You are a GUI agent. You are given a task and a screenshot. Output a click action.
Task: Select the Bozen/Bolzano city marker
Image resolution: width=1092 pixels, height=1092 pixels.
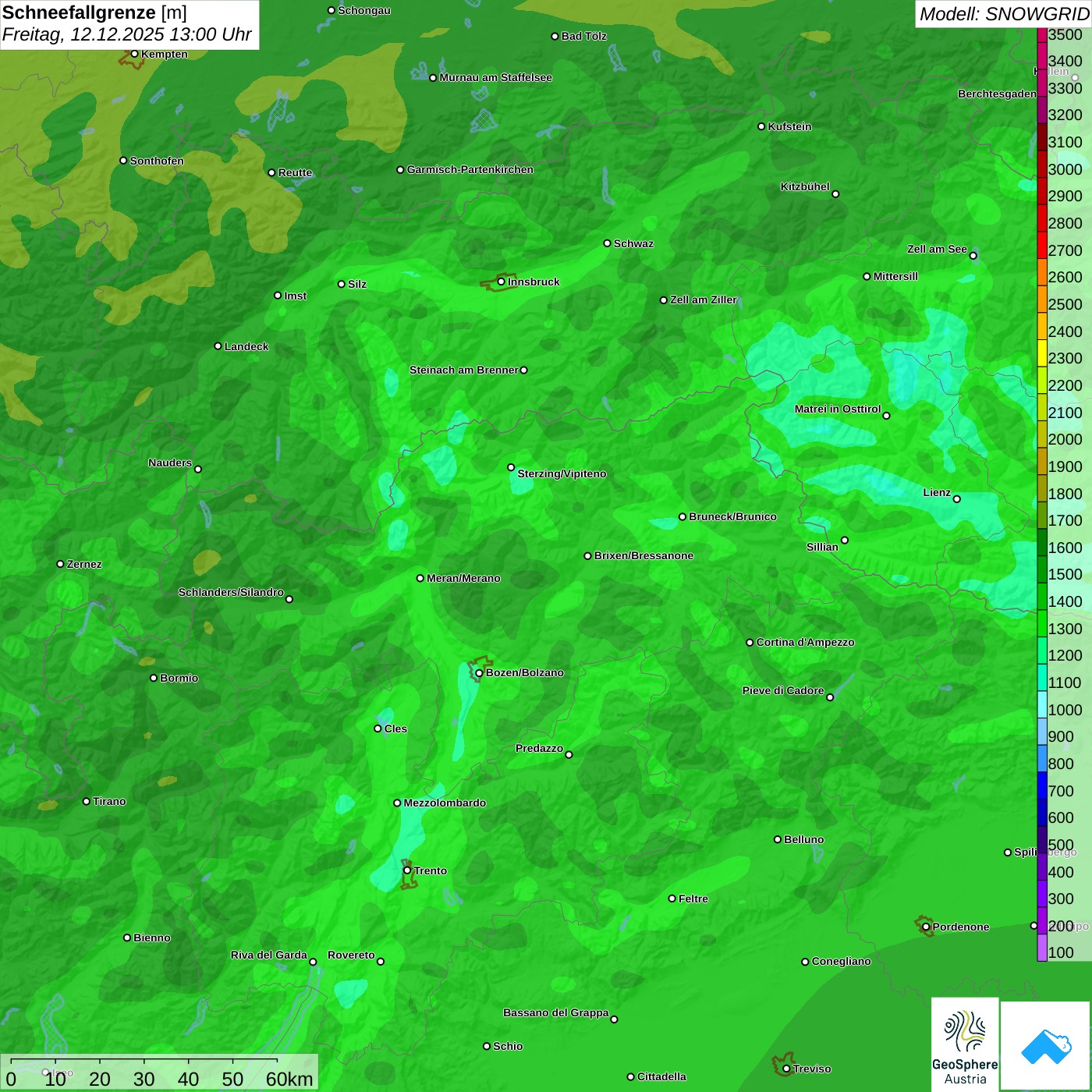point(479,672)
